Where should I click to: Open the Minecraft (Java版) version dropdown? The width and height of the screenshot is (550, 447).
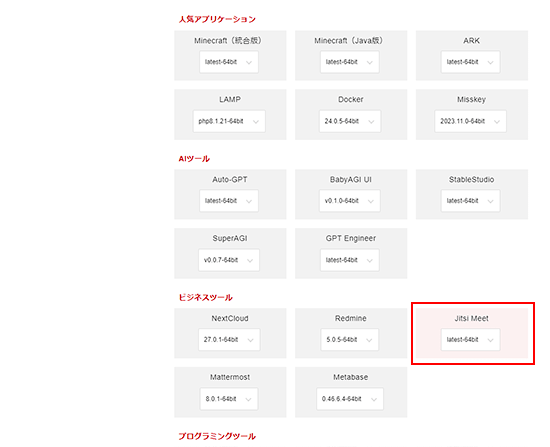point(349,62)
